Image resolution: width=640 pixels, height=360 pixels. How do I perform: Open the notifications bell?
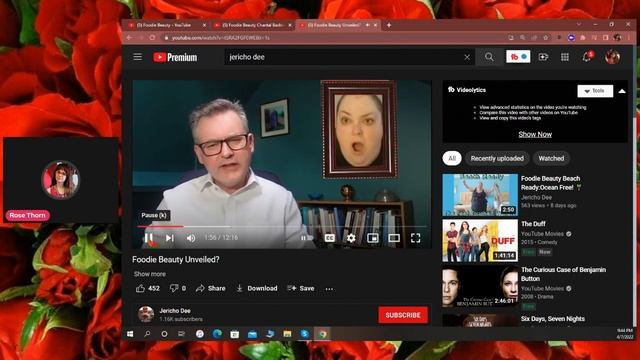click(x=587, y=57)
